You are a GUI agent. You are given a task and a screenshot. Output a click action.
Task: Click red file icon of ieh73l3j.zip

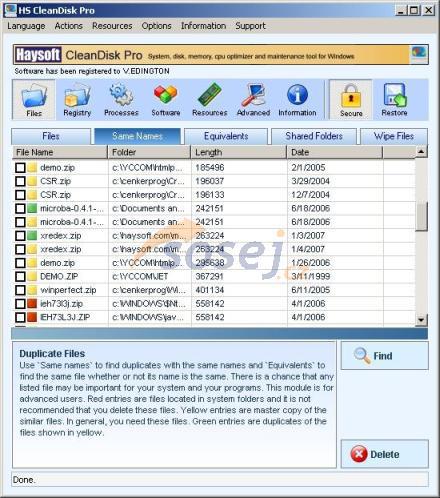(32, 304)
